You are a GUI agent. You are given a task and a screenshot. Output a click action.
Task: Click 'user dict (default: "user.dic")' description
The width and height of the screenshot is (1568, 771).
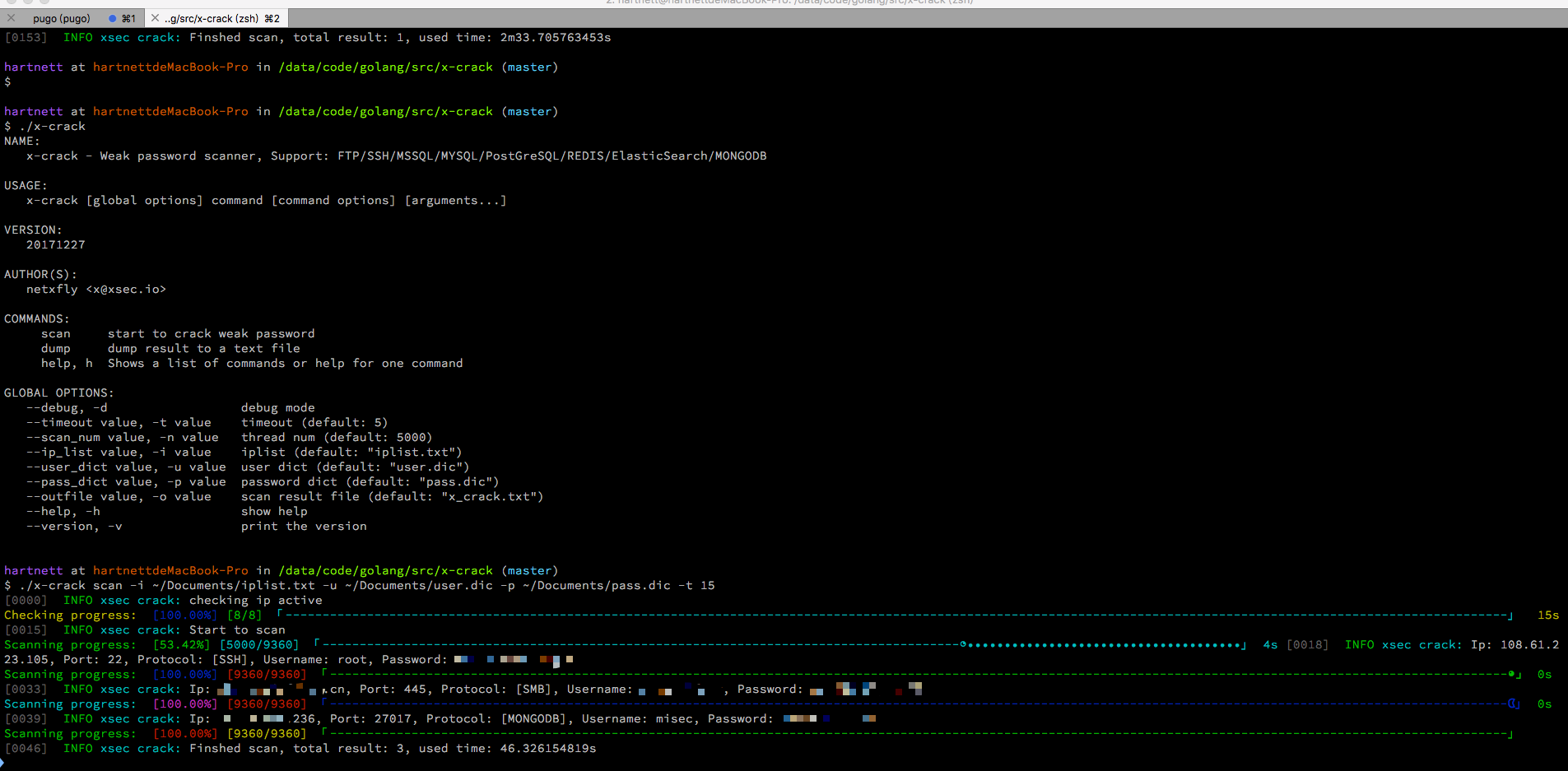coord(355,467)
